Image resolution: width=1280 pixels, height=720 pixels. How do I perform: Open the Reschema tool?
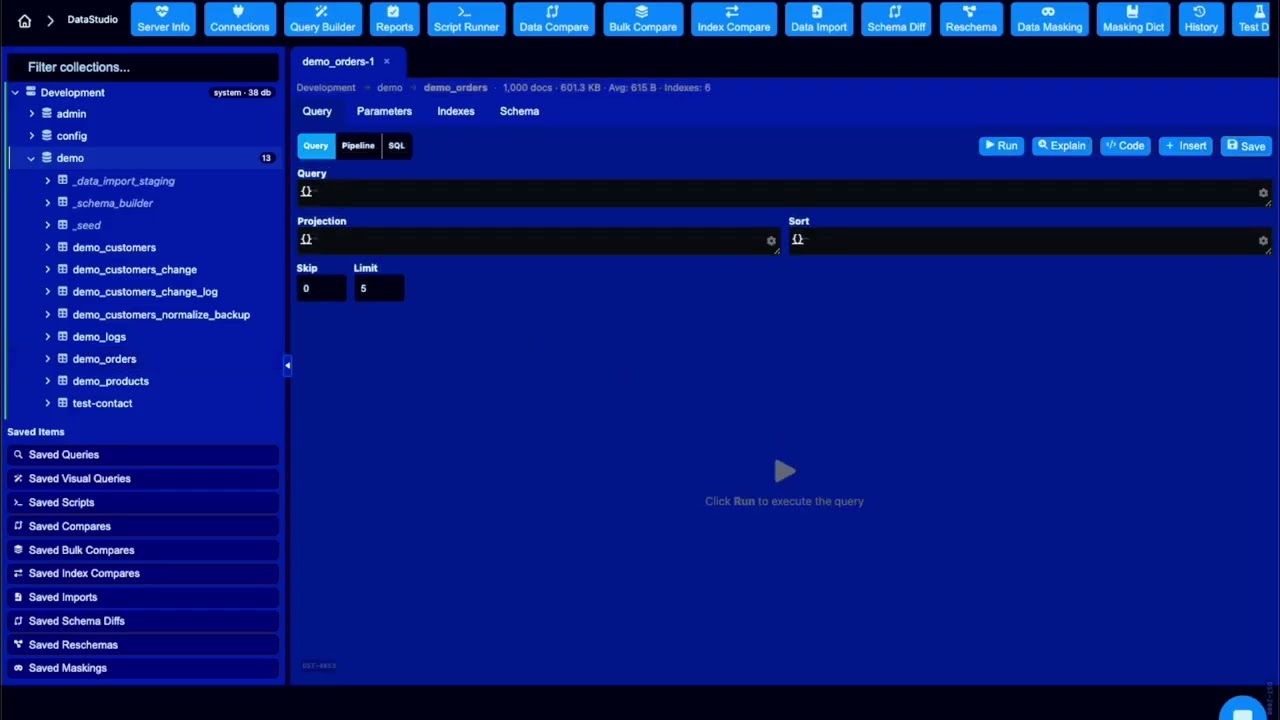971,19
